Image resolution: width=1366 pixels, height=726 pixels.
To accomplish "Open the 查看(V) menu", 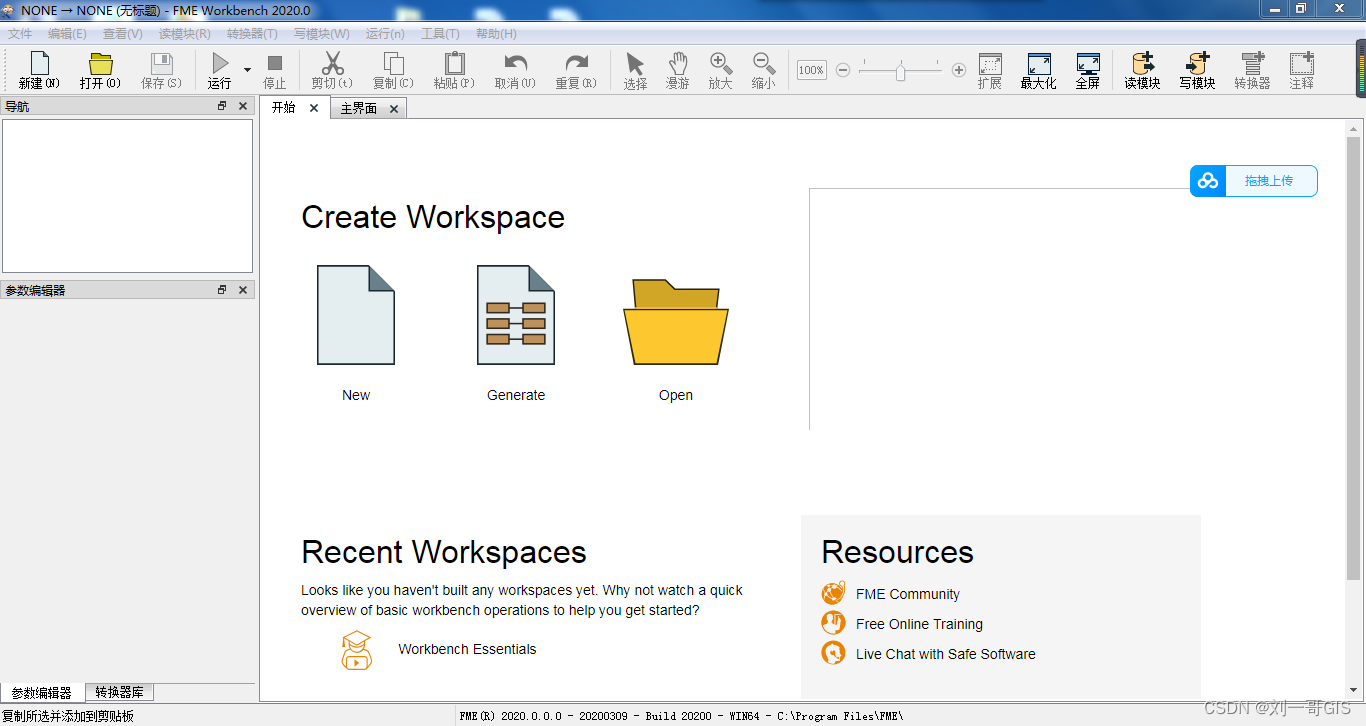I will click(x=122, y=34).
